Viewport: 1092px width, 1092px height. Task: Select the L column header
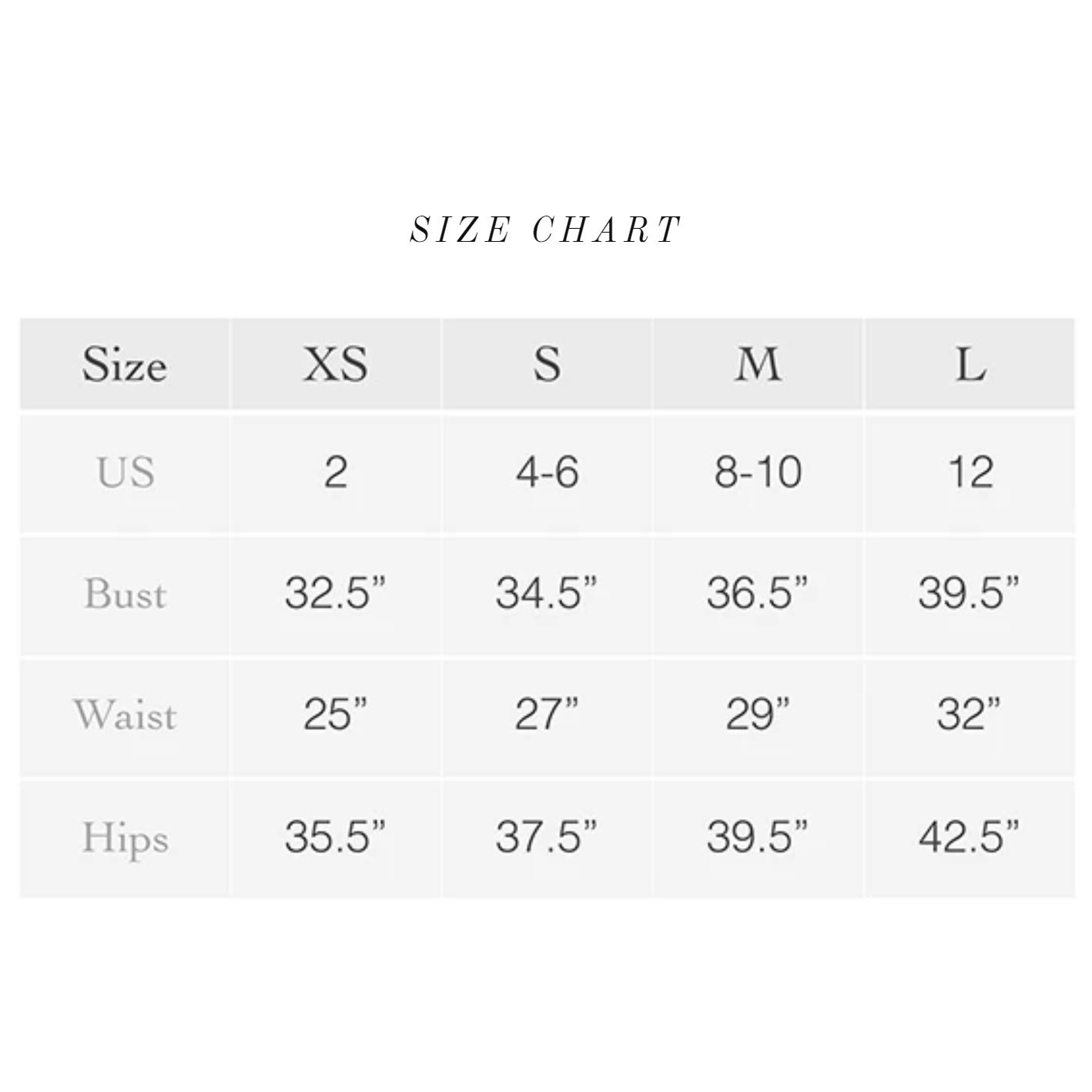(x=970, y=364)
